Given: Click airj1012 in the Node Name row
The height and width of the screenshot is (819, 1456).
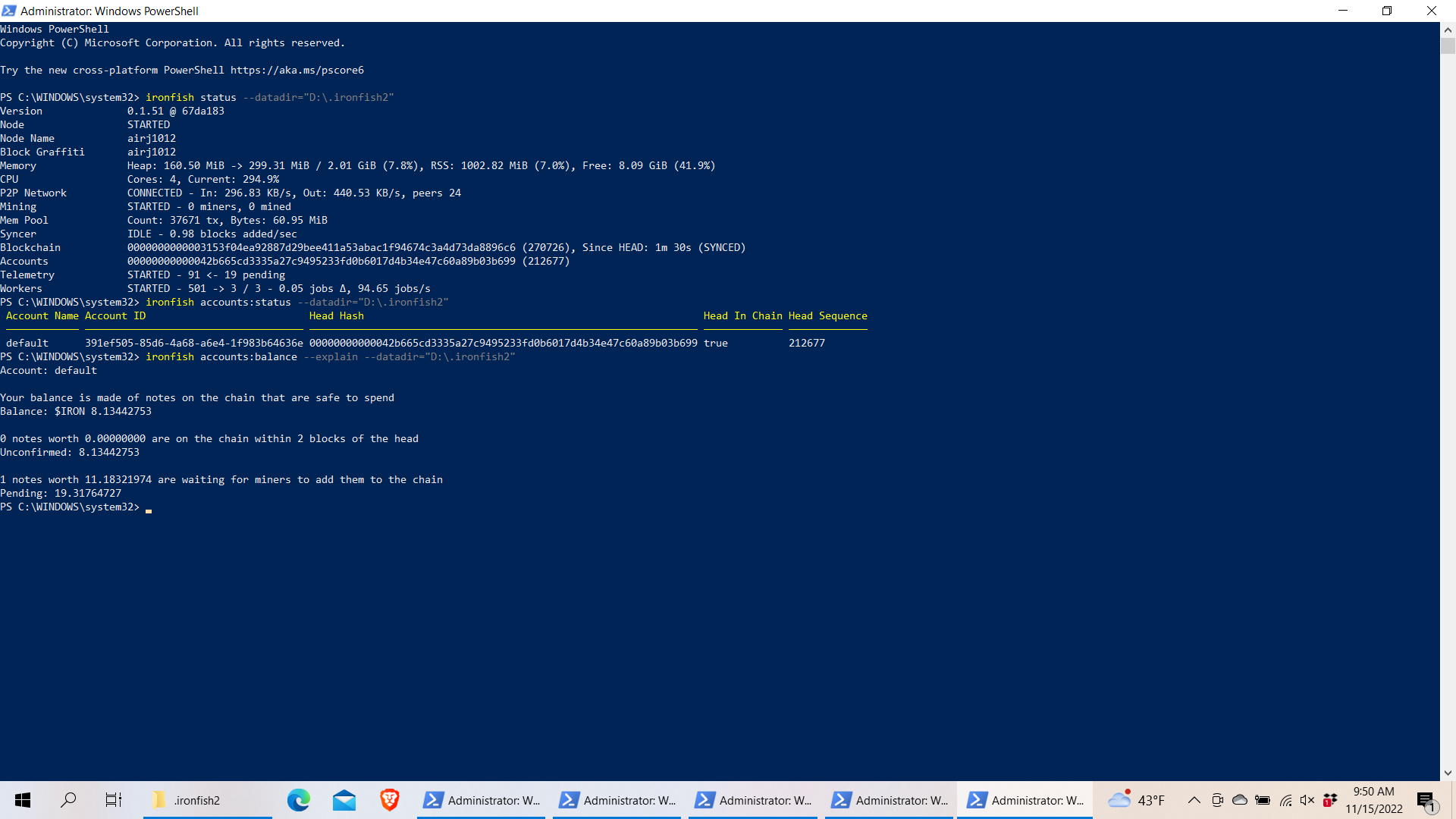Looking at the screenshot, I should pos(152,139).
